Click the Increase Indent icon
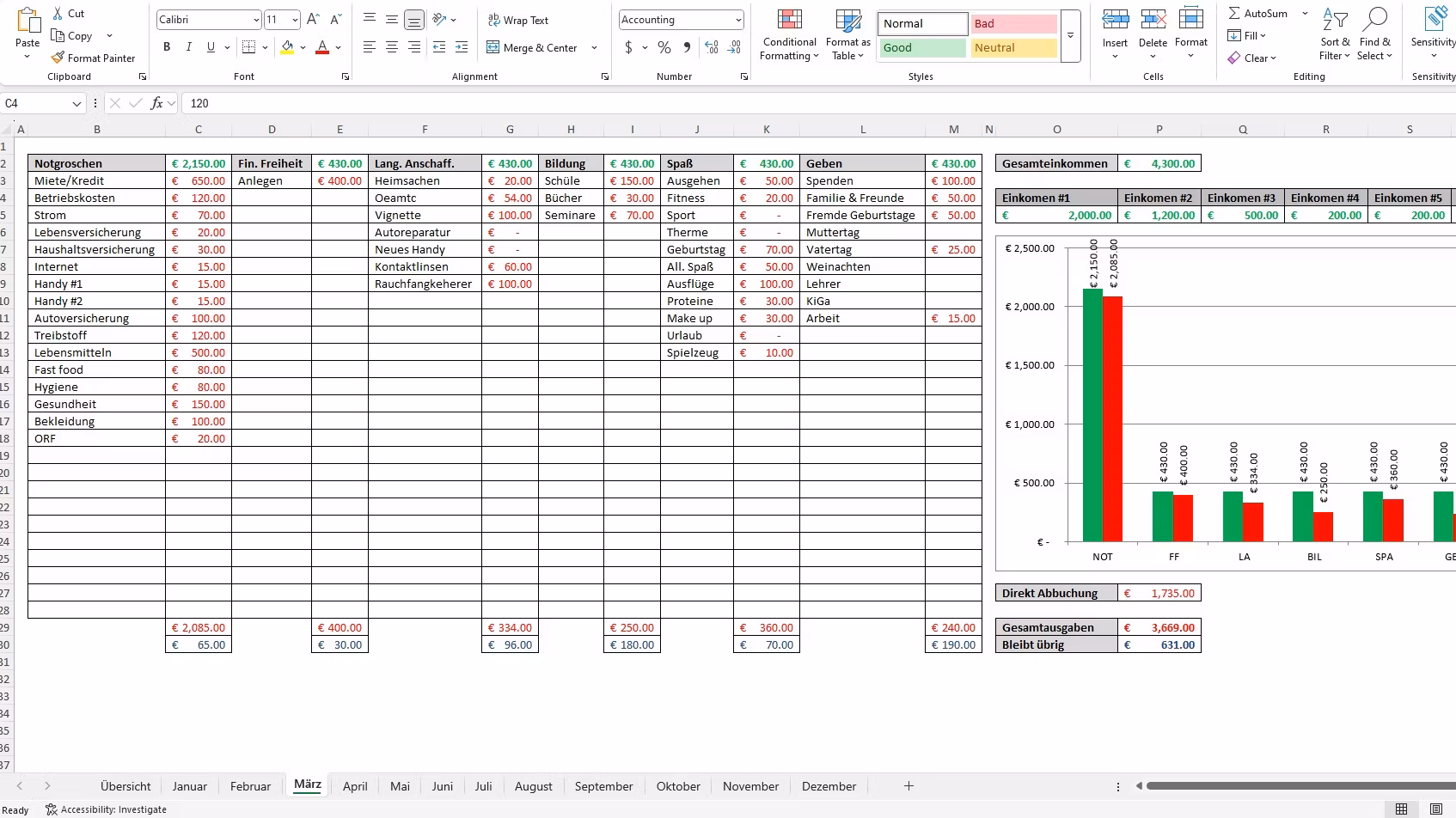 click(x=462, y=48)
